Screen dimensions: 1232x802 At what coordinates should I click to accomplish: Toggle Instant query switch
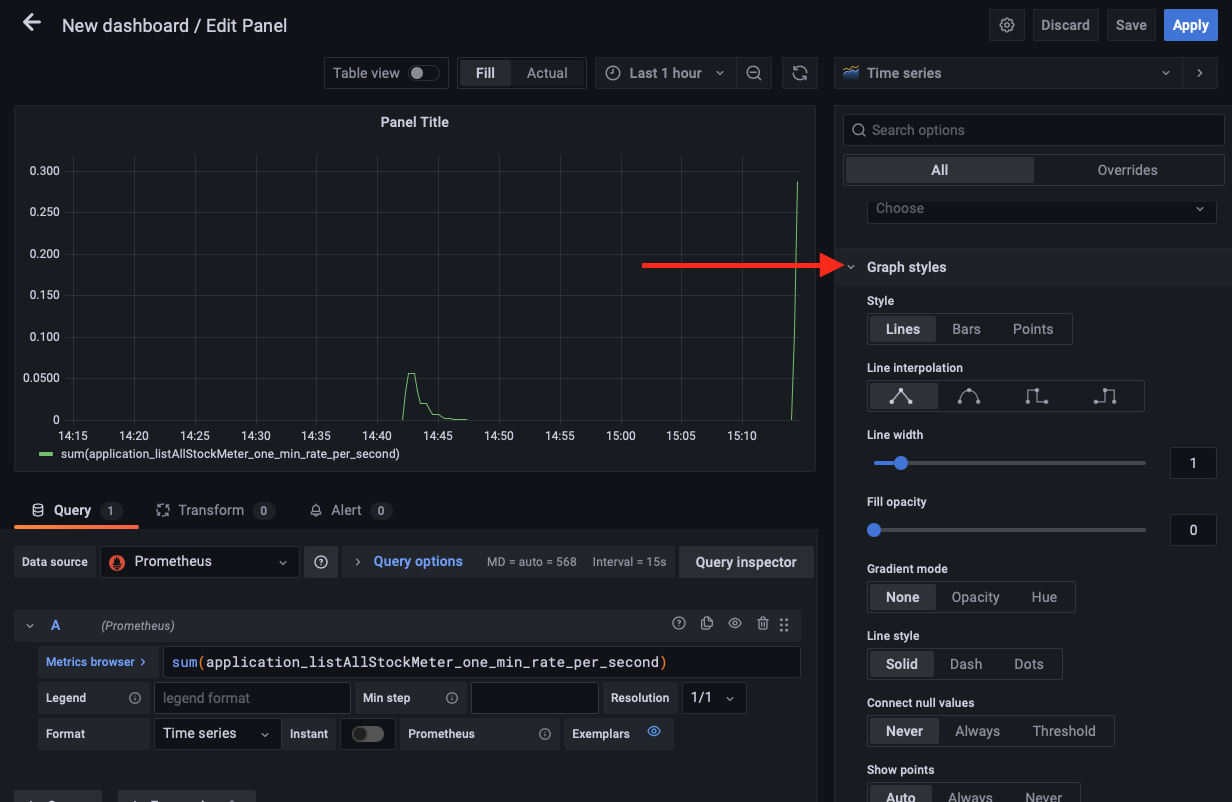367,734
